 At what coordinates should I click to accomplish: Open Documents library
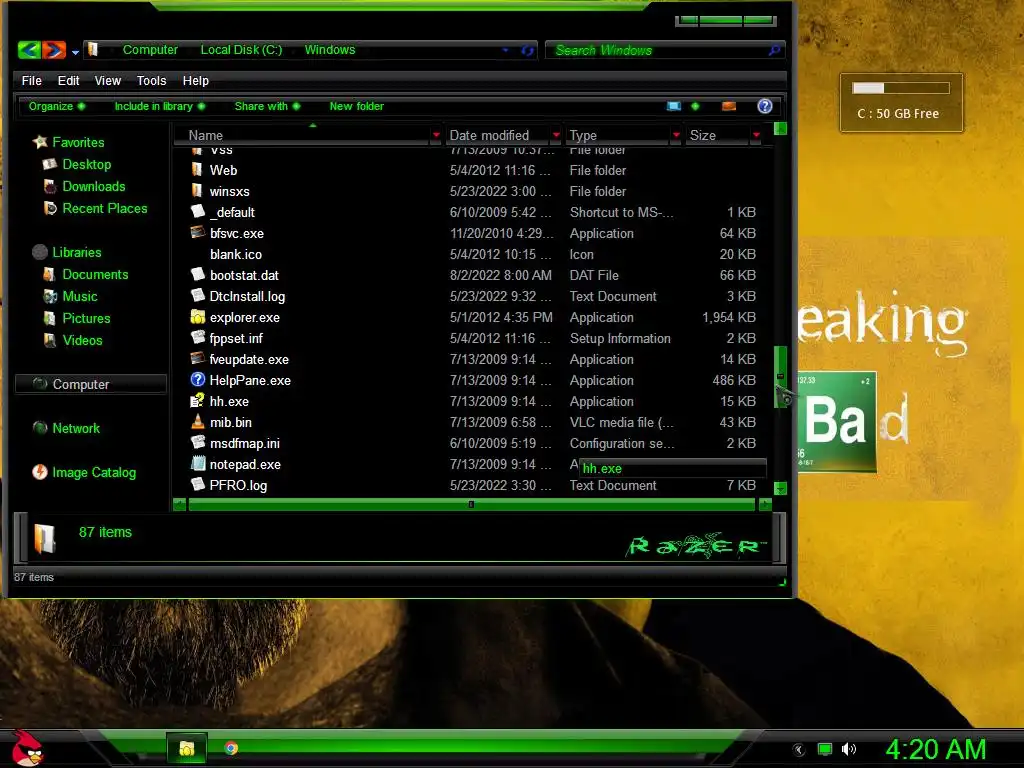95,274
